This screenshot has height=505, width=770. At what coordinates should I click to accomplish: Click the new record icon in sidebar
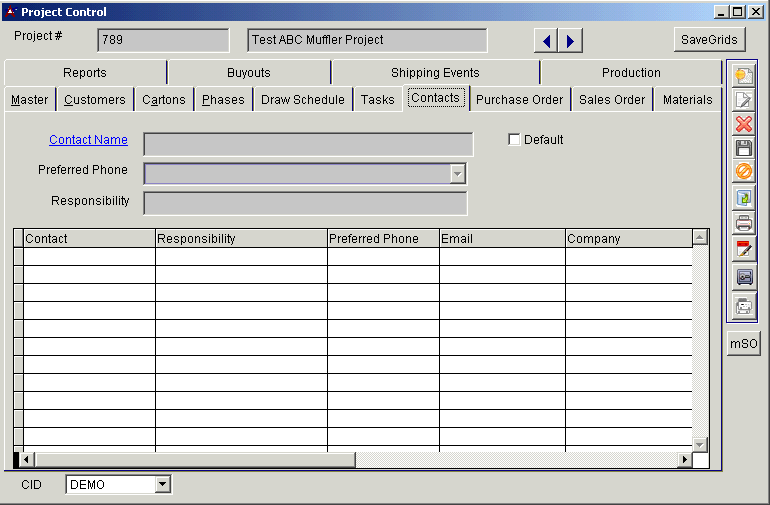coord(743,76)
